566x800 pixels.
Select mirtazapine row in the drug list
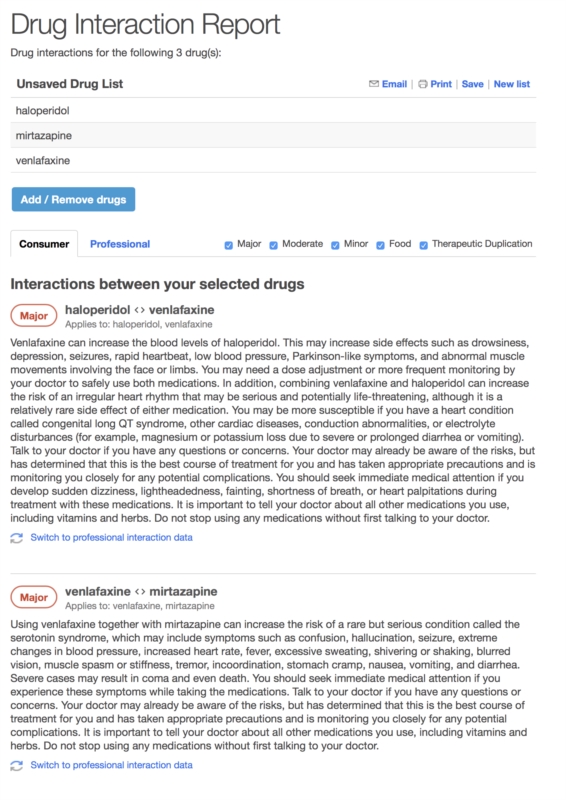[274, 136]
